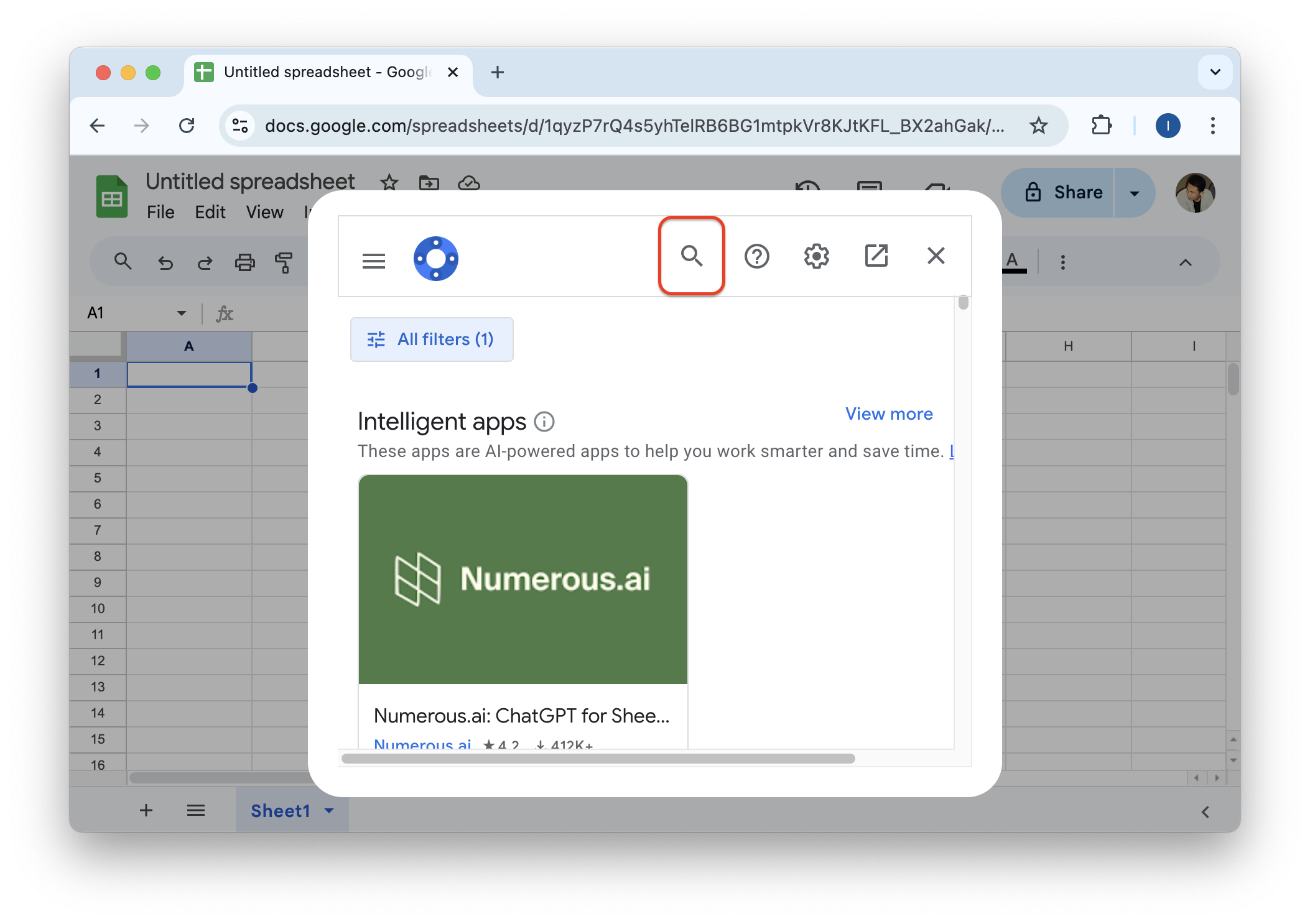Screen dimensions: 1310x924
Task: Star the Untitled spreadsheet title
Action: (x=389, y=183)
